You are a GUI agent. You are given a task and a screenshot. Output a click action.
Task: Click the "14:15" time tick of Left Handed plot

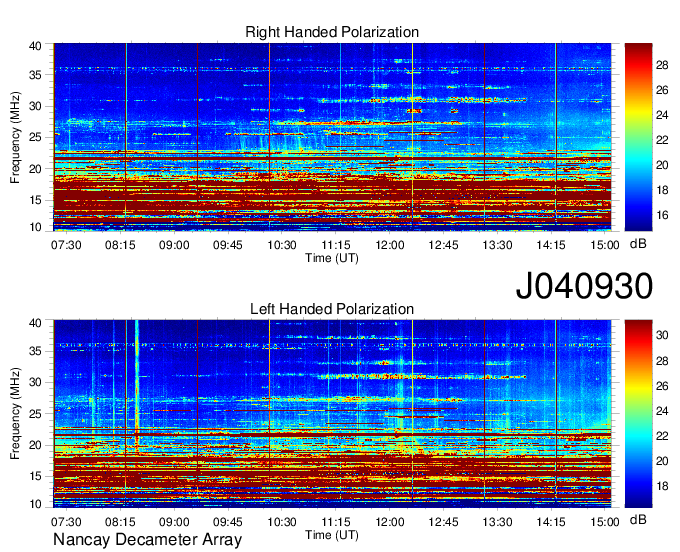pyautogui.click(x=551, y=522)
